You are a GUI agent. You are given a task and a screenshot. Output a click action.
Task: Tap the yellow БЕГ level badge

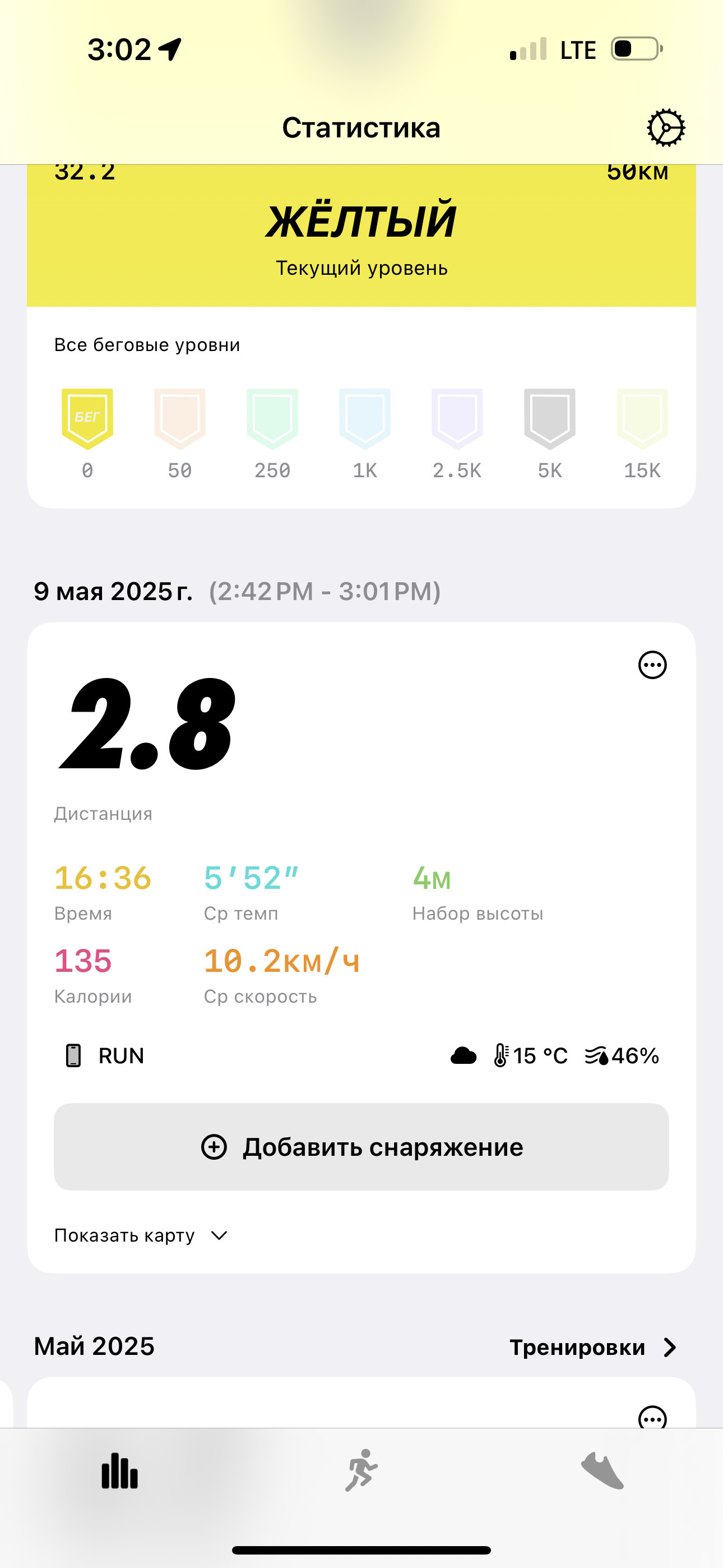point(87,419)
